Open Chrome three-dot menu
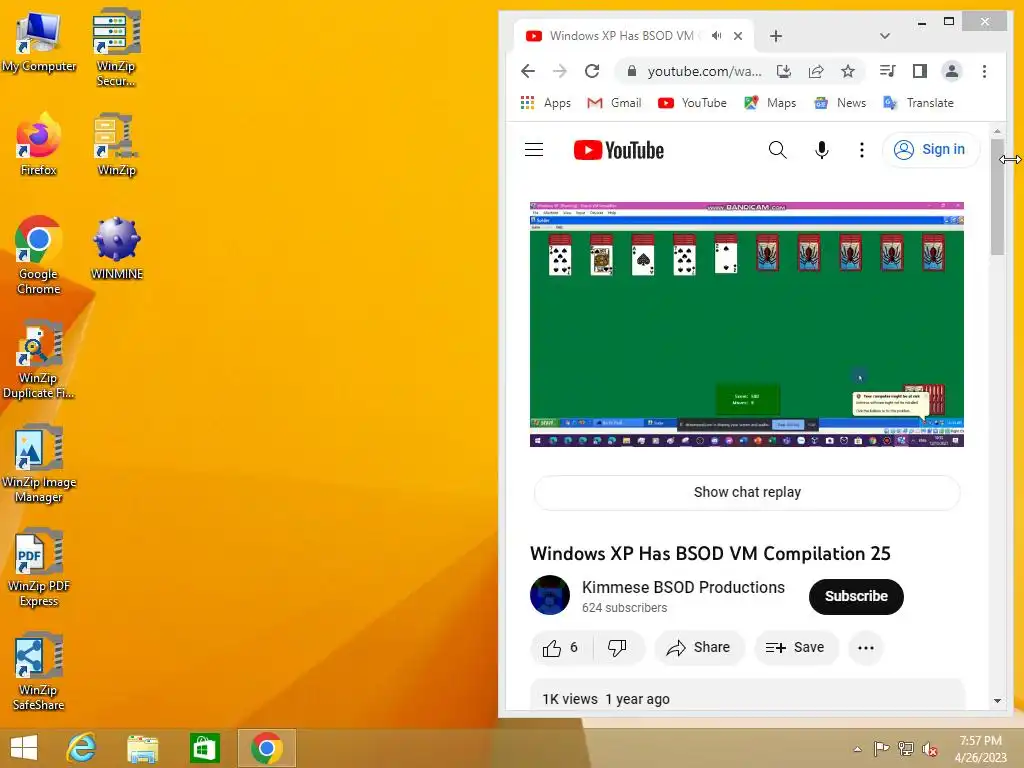Viewport: 1024px width, 768px height. (984, 71)
